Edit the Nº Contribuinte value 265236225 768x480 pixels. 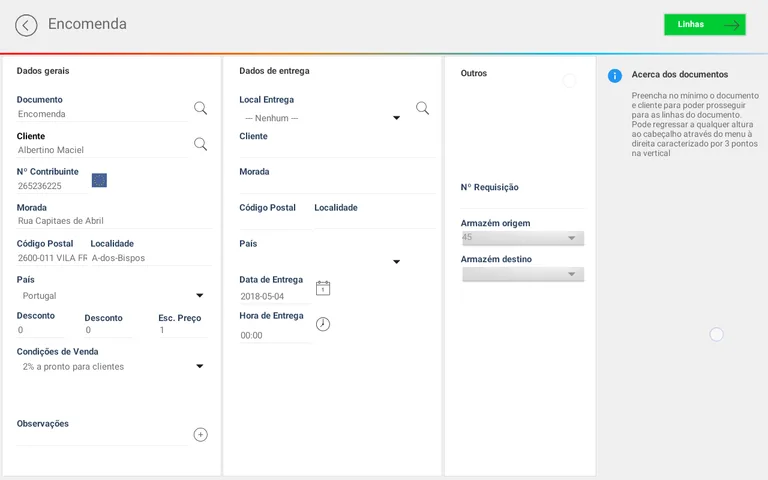click(52, 186)
